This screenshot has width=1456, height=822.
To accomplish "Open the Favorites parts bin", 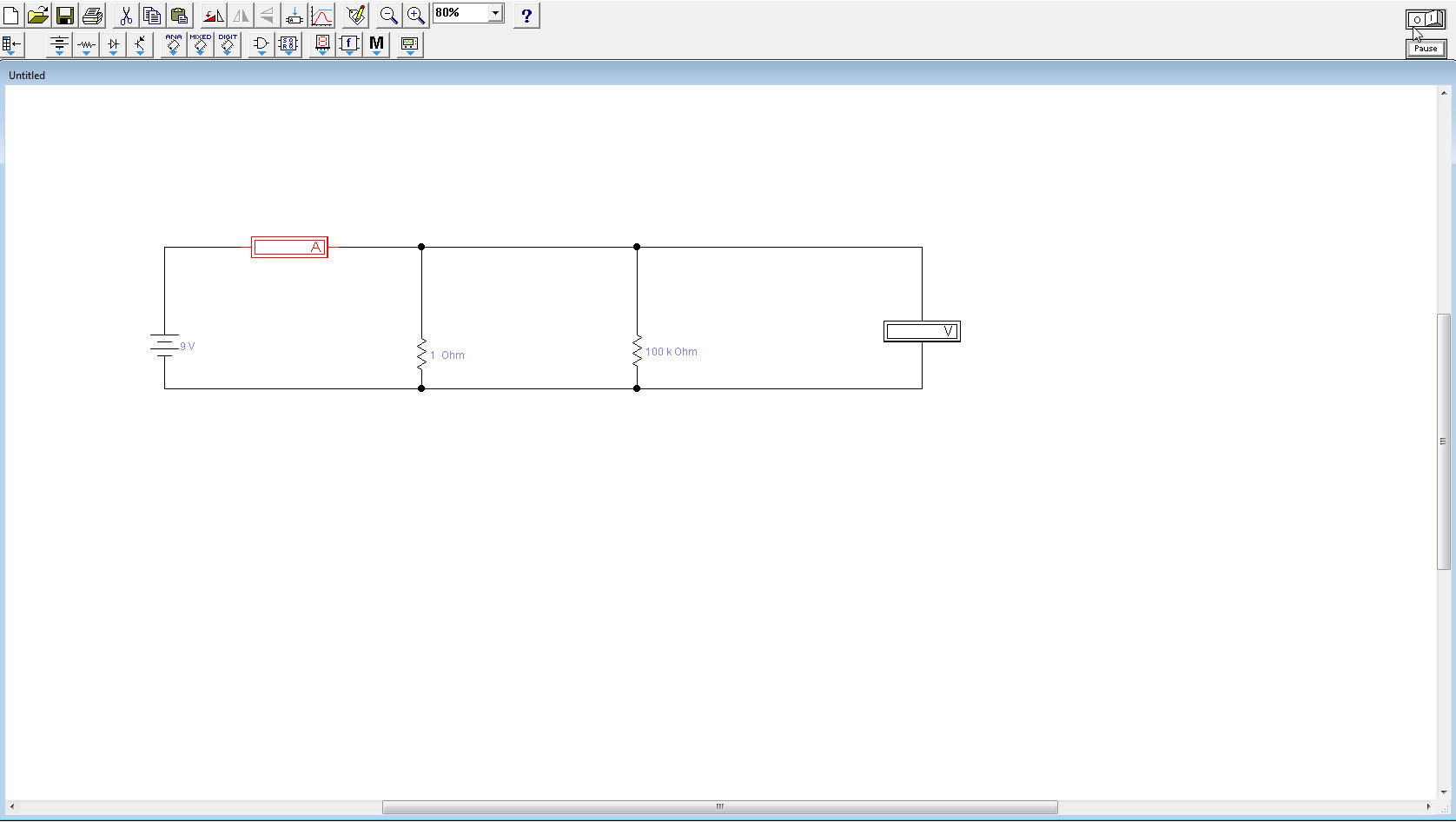I will tap(12, 45).
